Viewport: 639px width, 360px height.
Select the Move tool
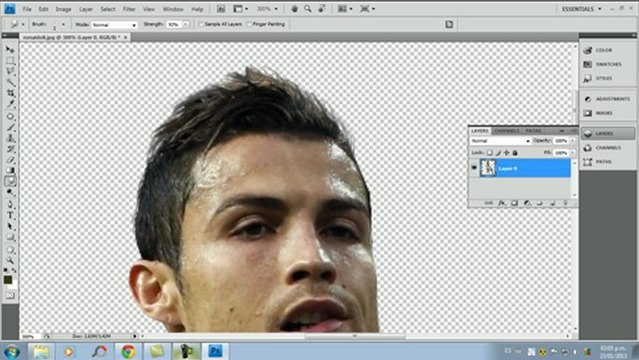click(10, 50)
